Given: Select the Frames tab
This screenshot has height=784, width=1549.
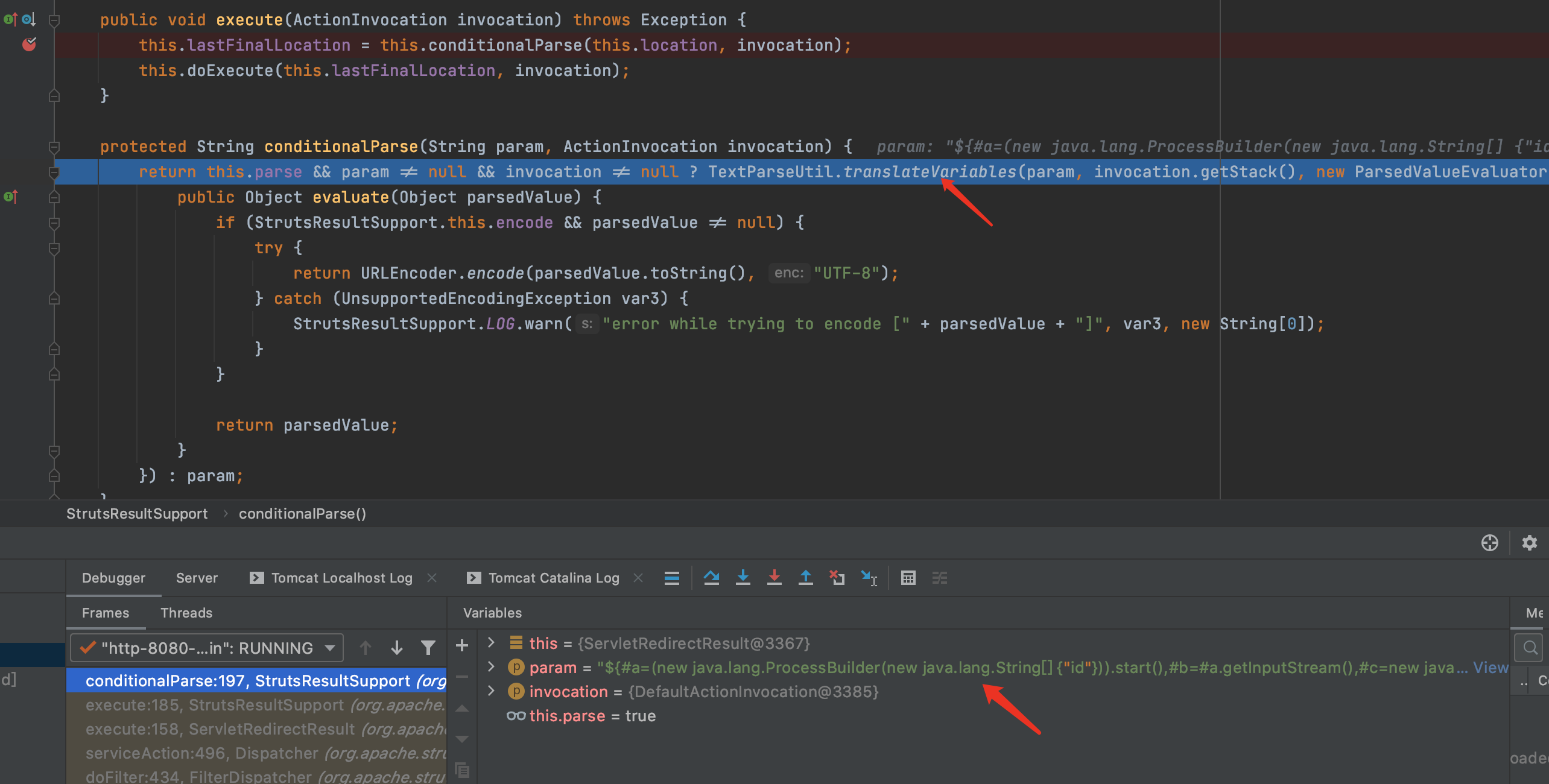Looking at the screenshot, I should click(x=106, y=613).
